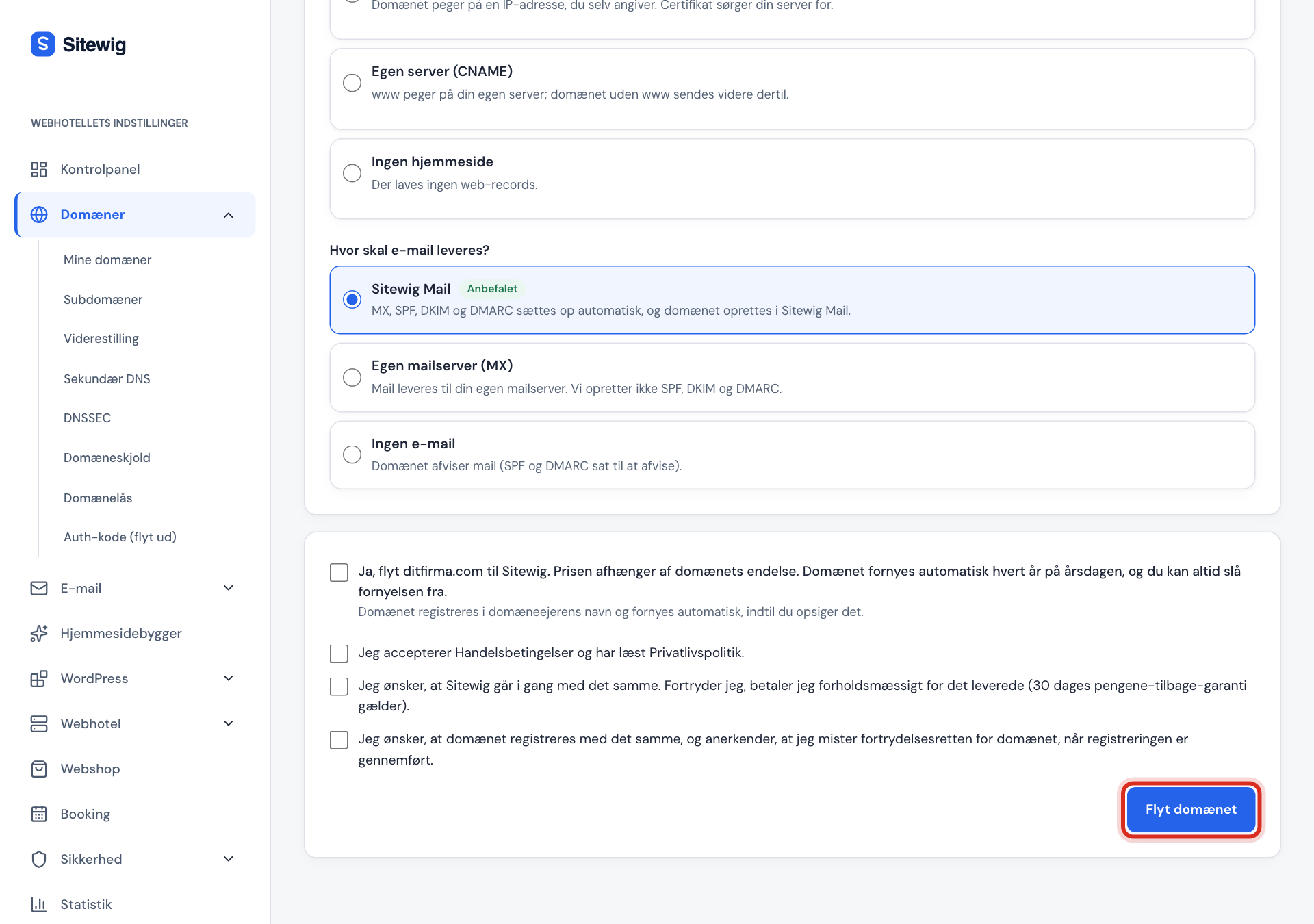Image resolution: width=1314 pixels, height=924 pixels.
Task: Select the Ingen hjemmeside radio option
Action: pos(352,173)
